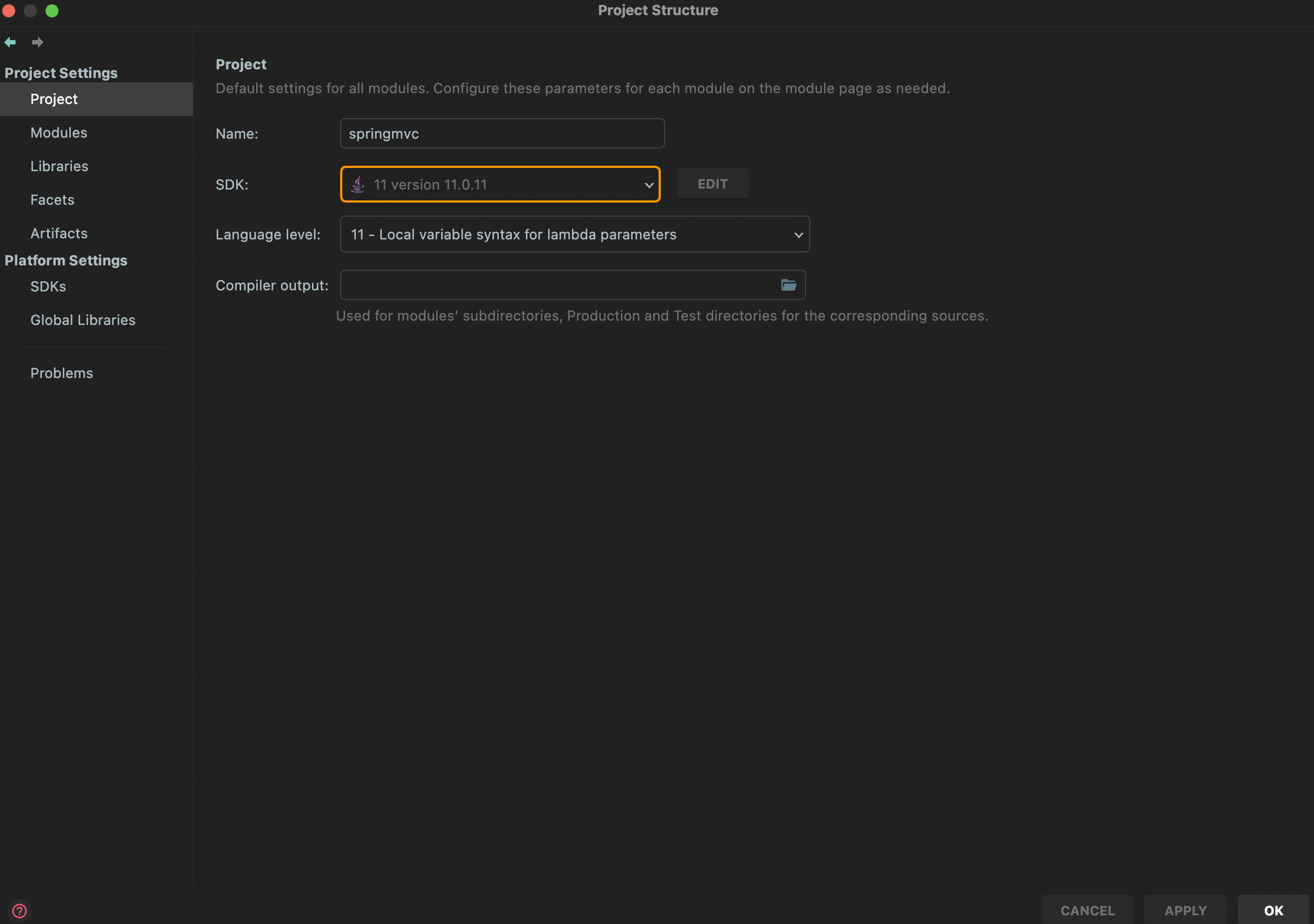Screen dimensions: 1314x924
Task: Click the green maximize window button
Action: point(52,10)
